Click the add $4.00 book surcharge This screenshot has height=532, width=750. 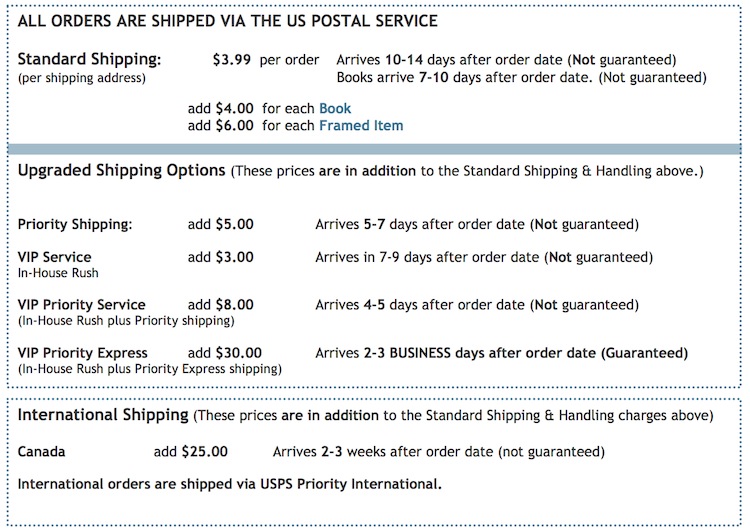[221, 109]
